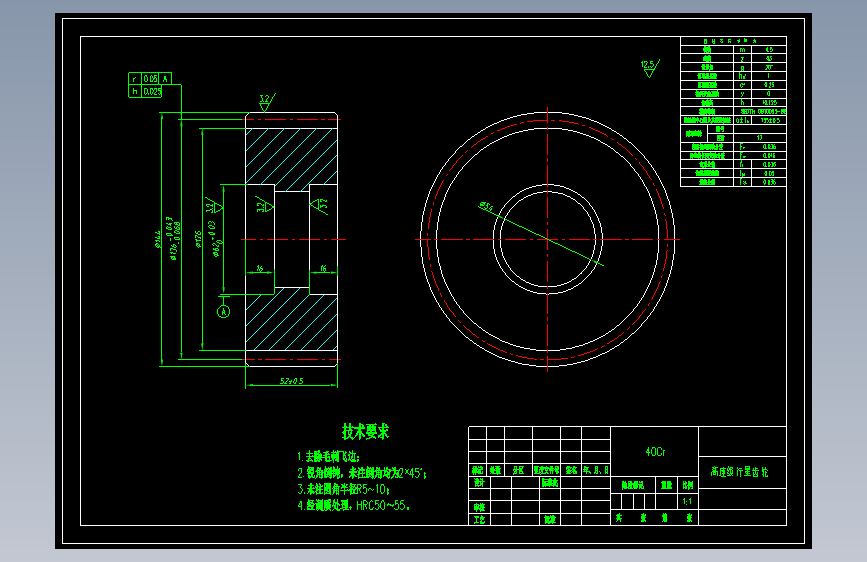Click the c* symbol in parameter table
The height and width of the screenshot is (562, 867).
(x=742, y=85)
